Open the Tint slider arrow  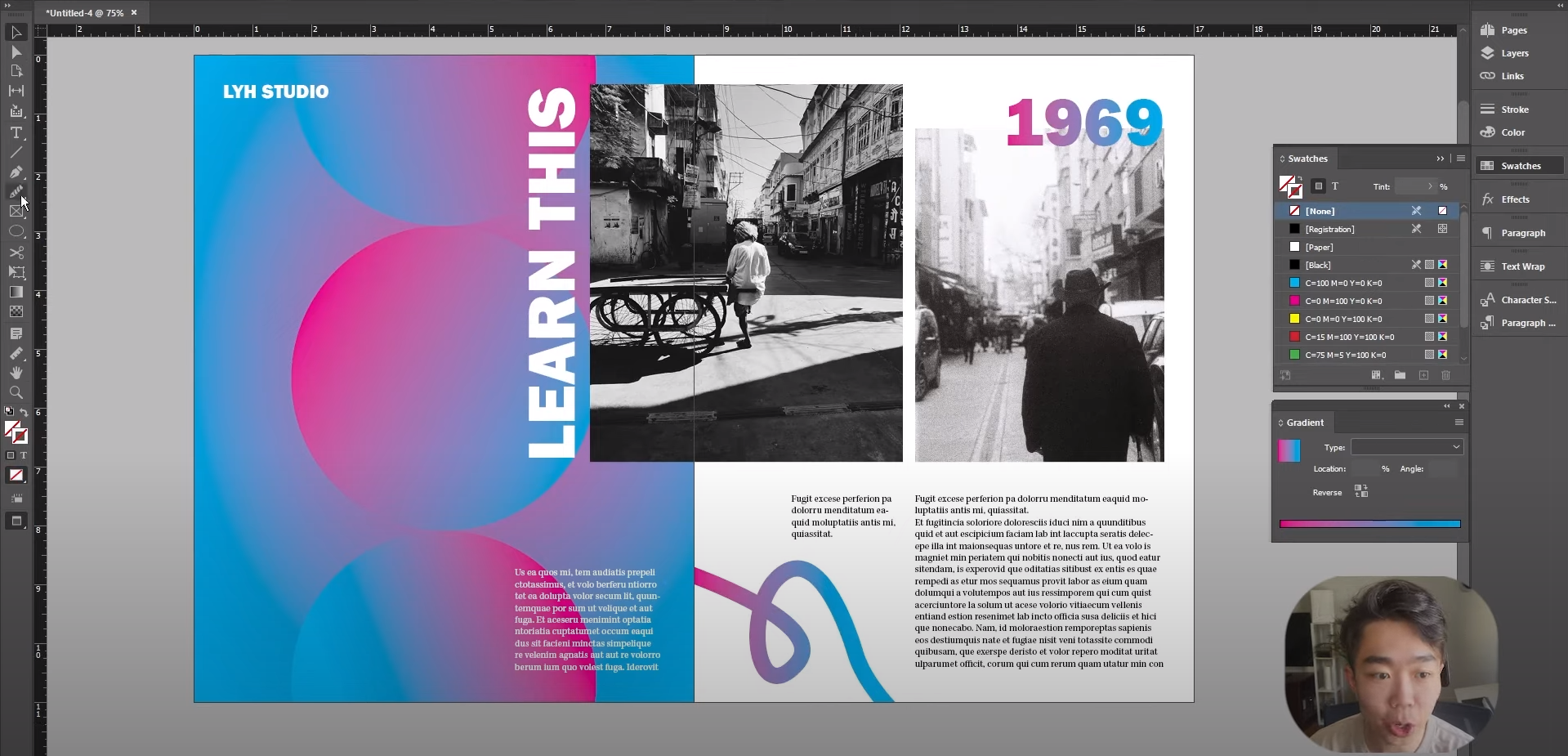[x=1430, y=186]
